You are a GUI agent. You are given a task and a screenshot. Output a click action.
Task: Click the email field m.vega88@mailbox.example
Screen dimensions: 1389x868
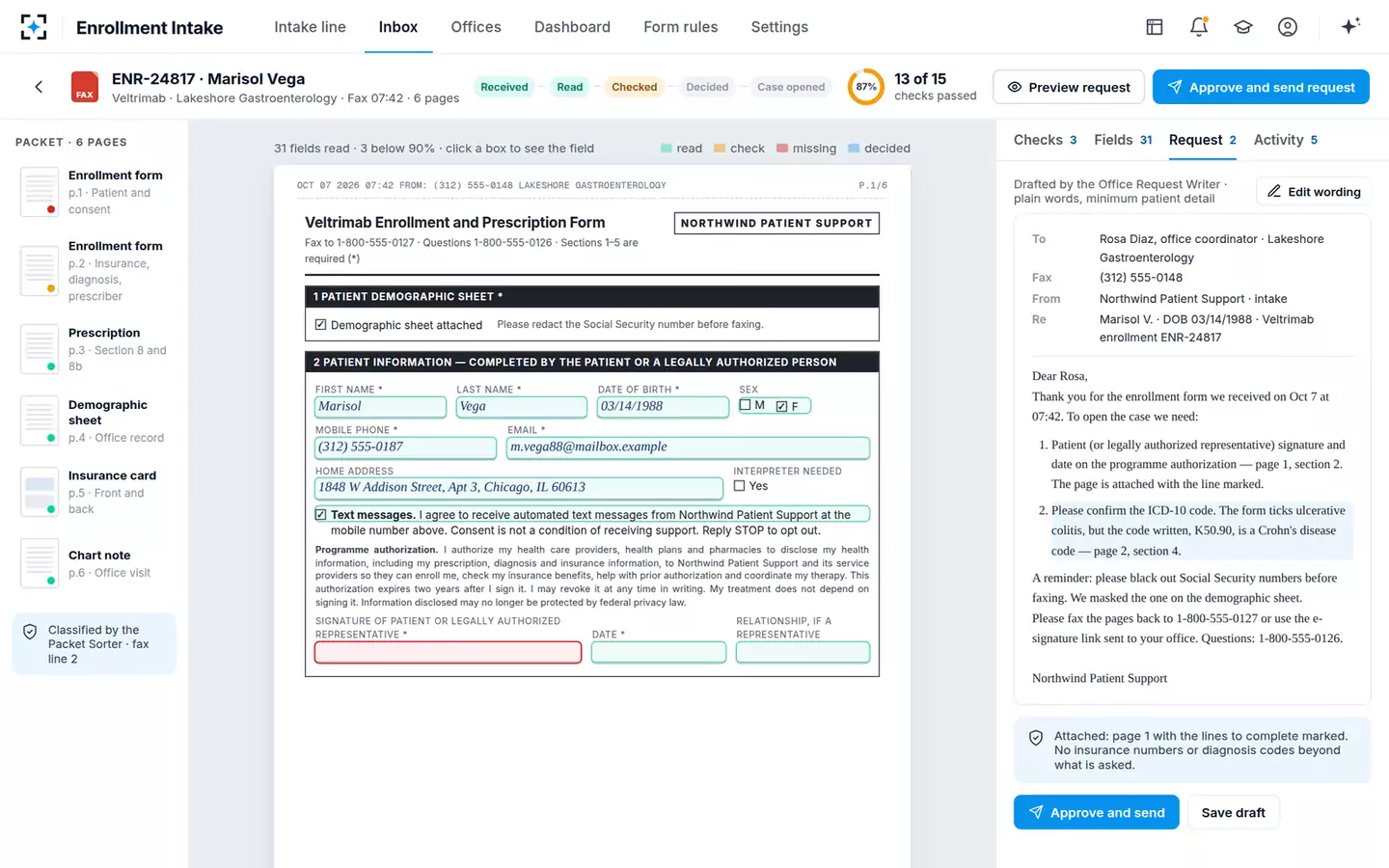click(688, 448)
